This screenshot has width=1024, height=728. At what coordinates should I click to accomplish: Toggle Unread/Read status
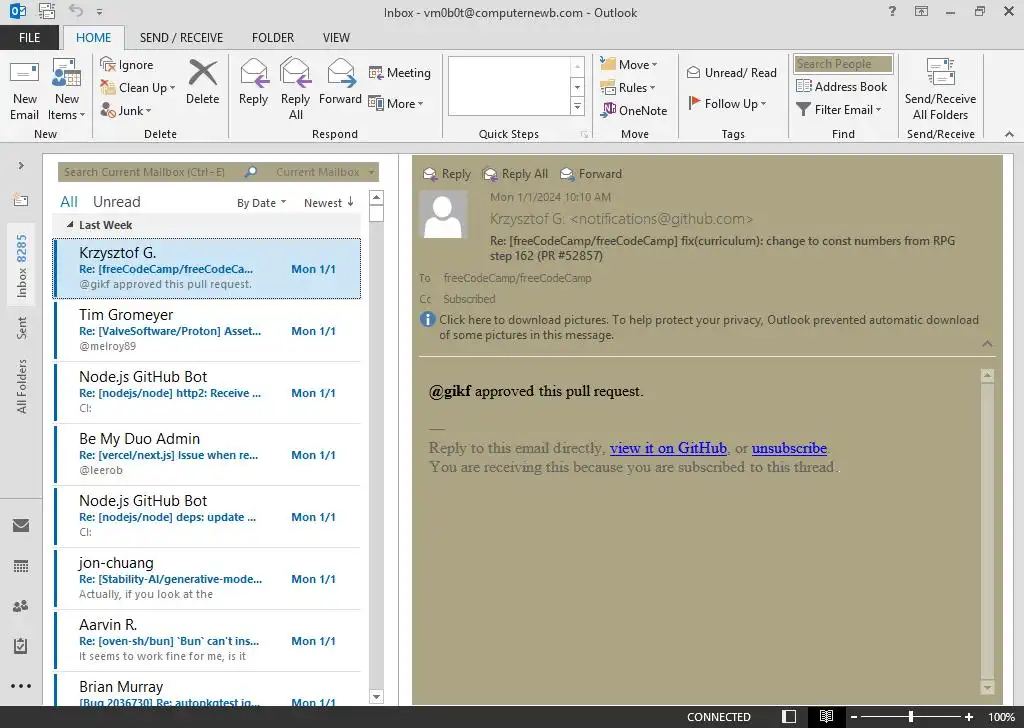pos(731,72)
